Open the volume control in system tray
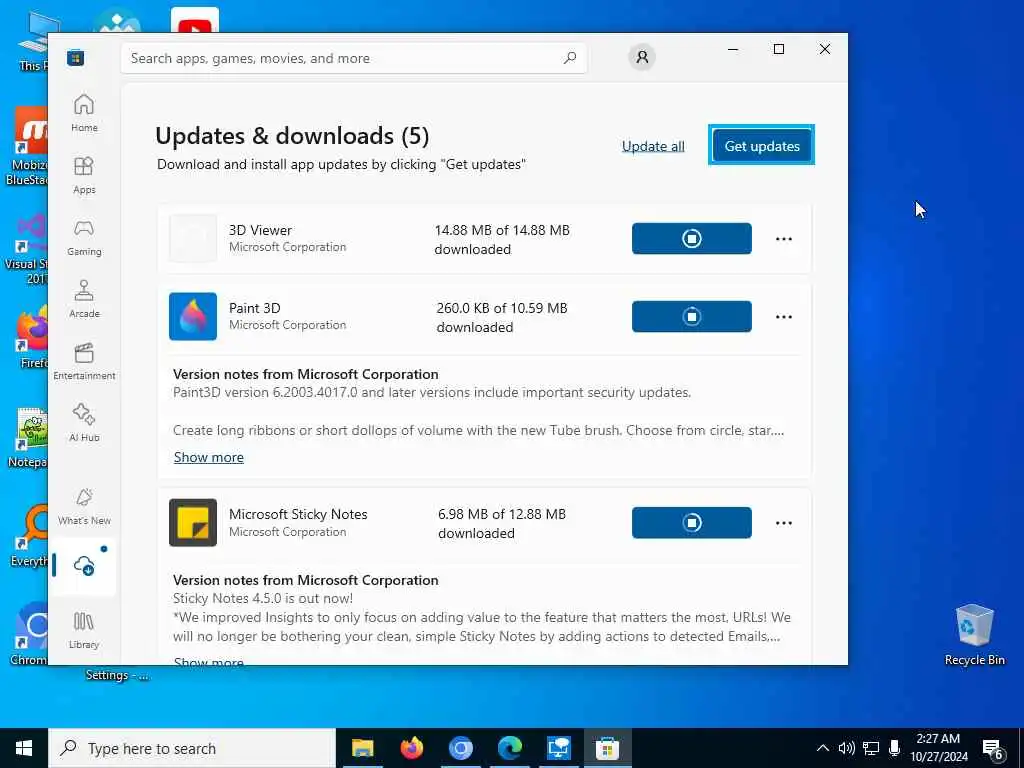Viewport: 1024px width, 768px height. tap(846, 748)
